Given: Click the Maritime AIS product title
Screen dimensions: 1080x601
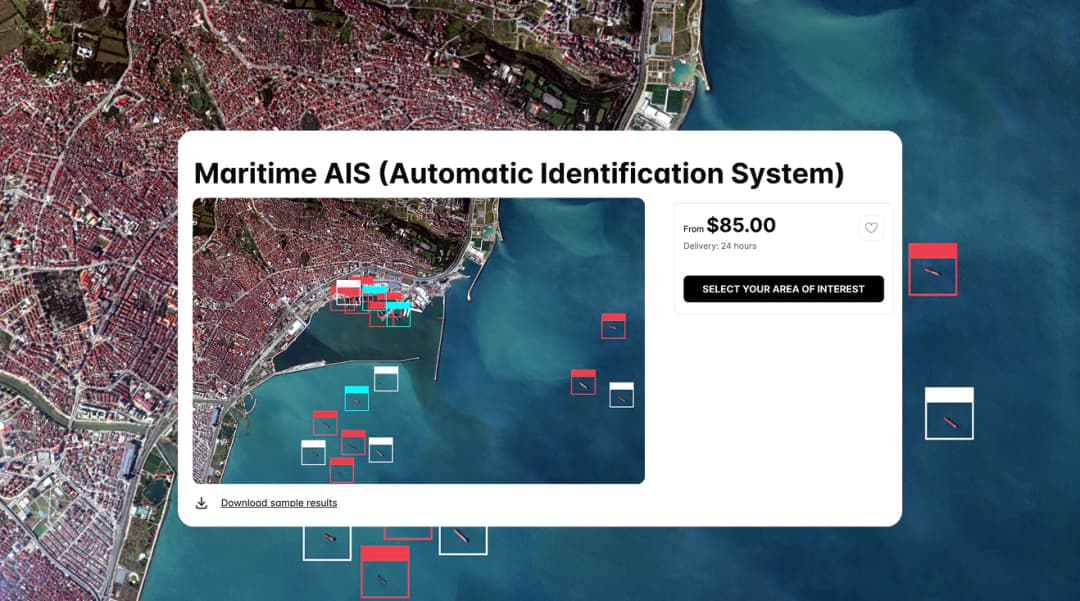Looking at the screenshot, I should [x=520, y=173].
